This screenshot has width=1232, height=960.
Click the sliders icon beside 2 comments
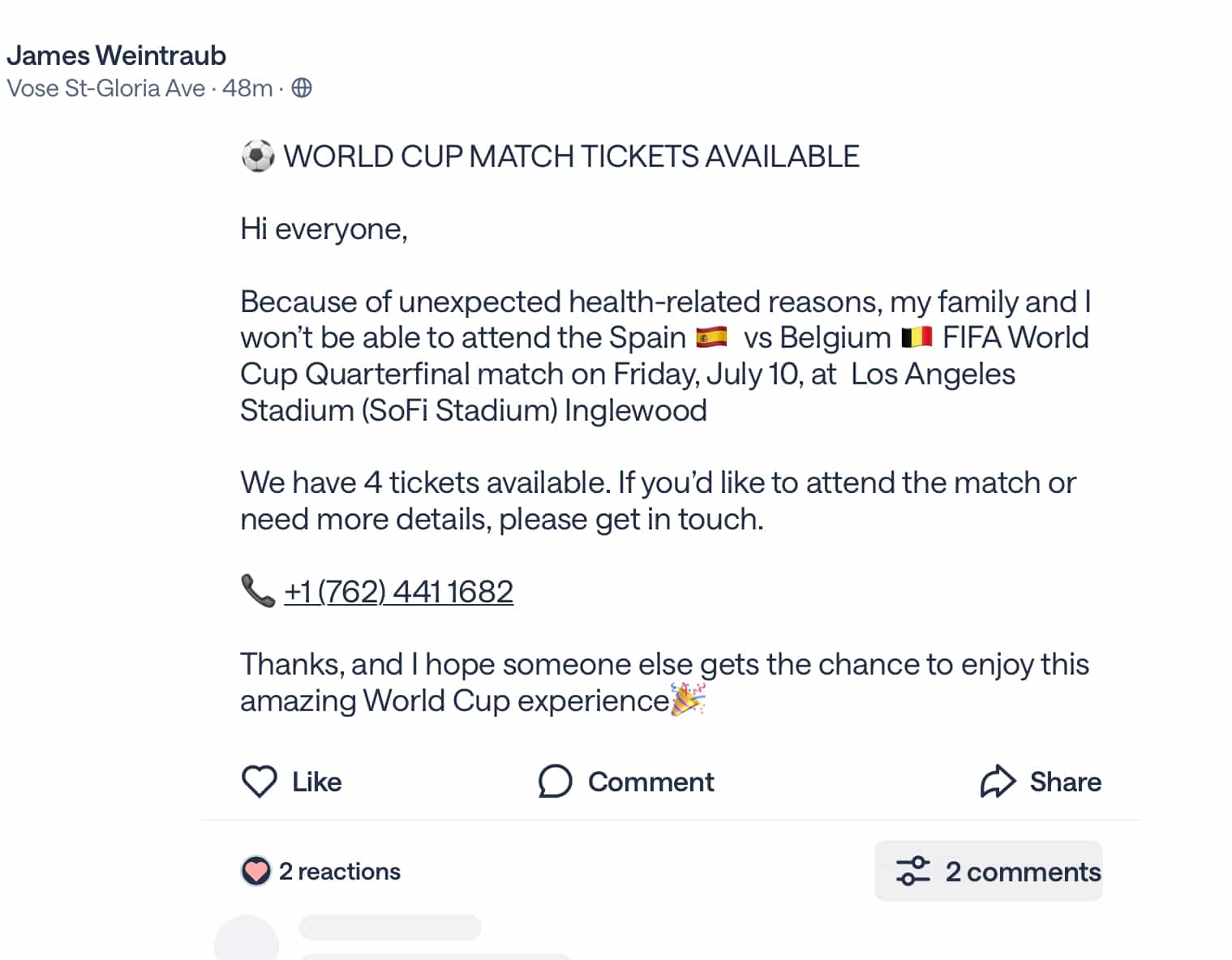coord(912,871)
